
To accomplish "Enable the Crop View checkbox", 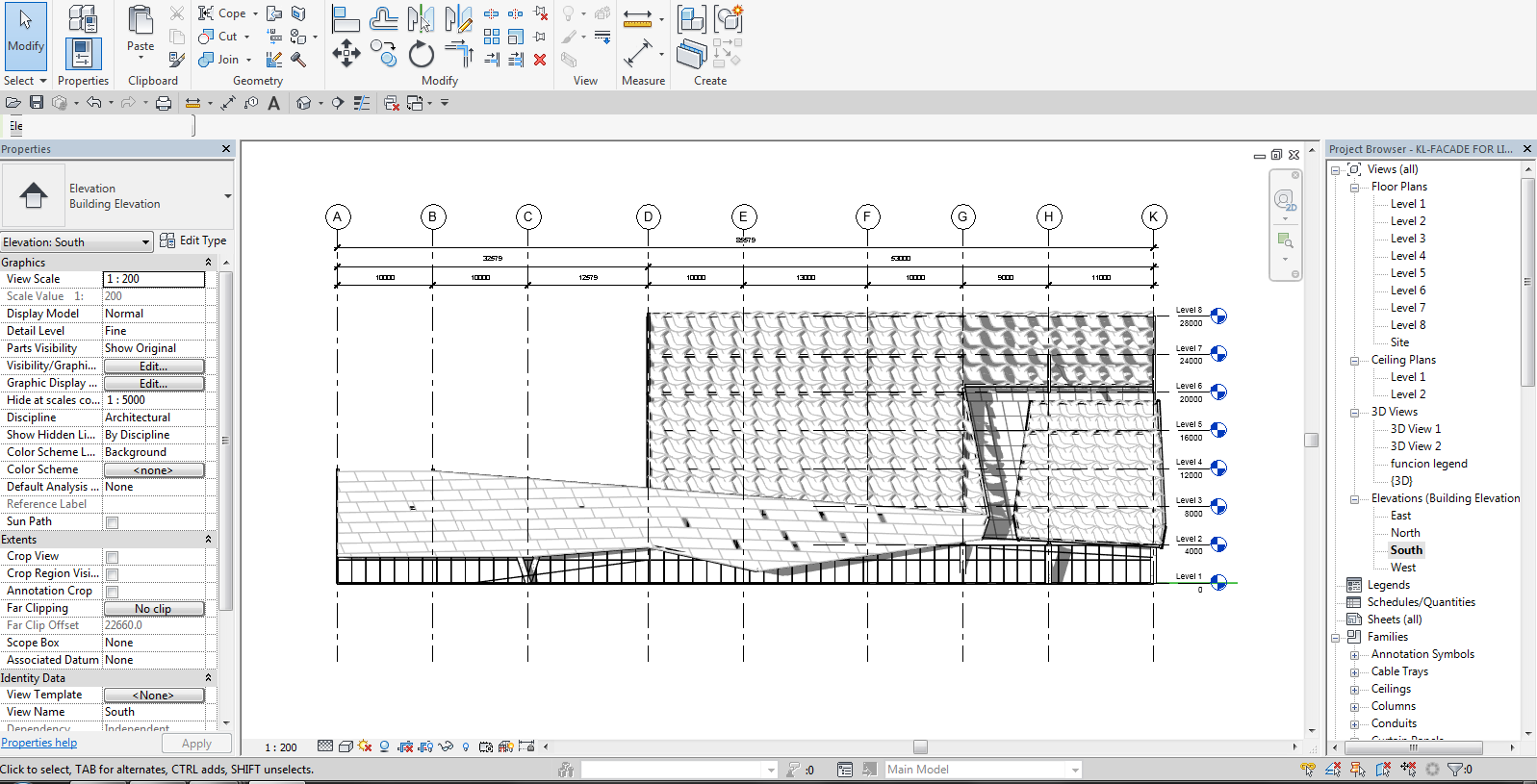I will coord(113,557).
